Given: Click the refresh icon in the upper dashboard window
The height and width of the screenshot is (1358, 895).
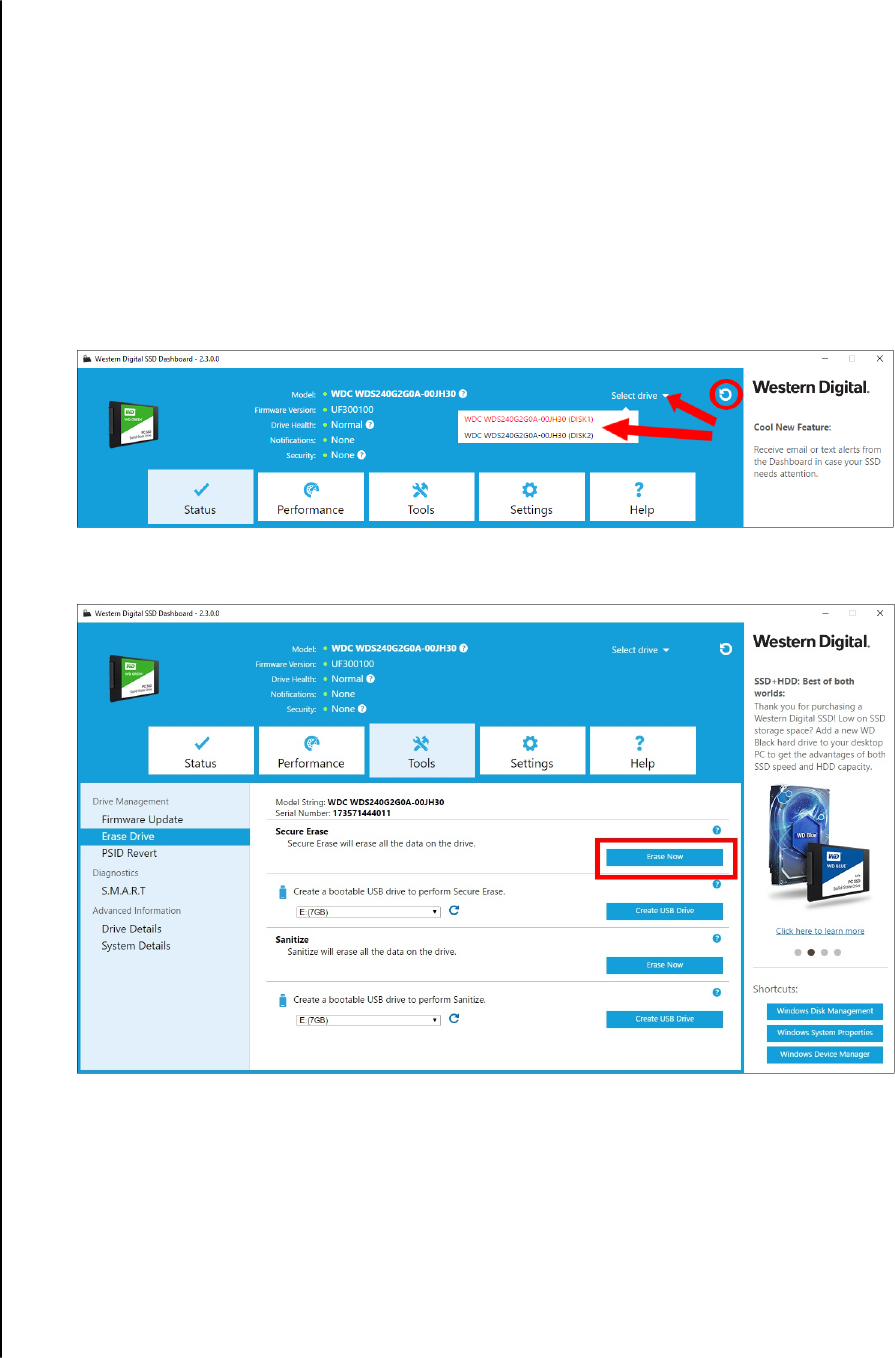Looking at the screenshot, I should point(726,395).
